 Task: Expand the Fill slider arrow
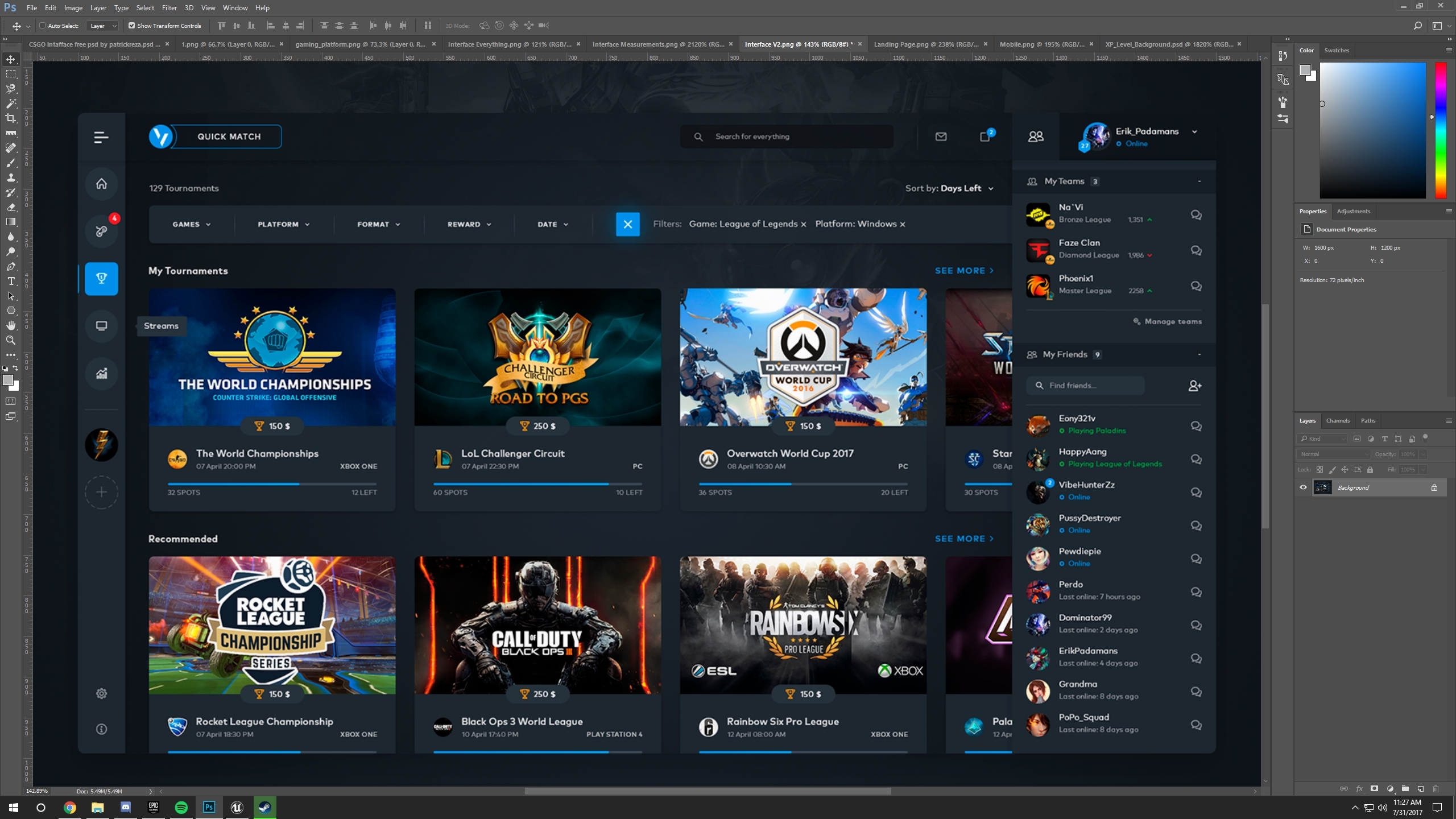click(1423, 469)
